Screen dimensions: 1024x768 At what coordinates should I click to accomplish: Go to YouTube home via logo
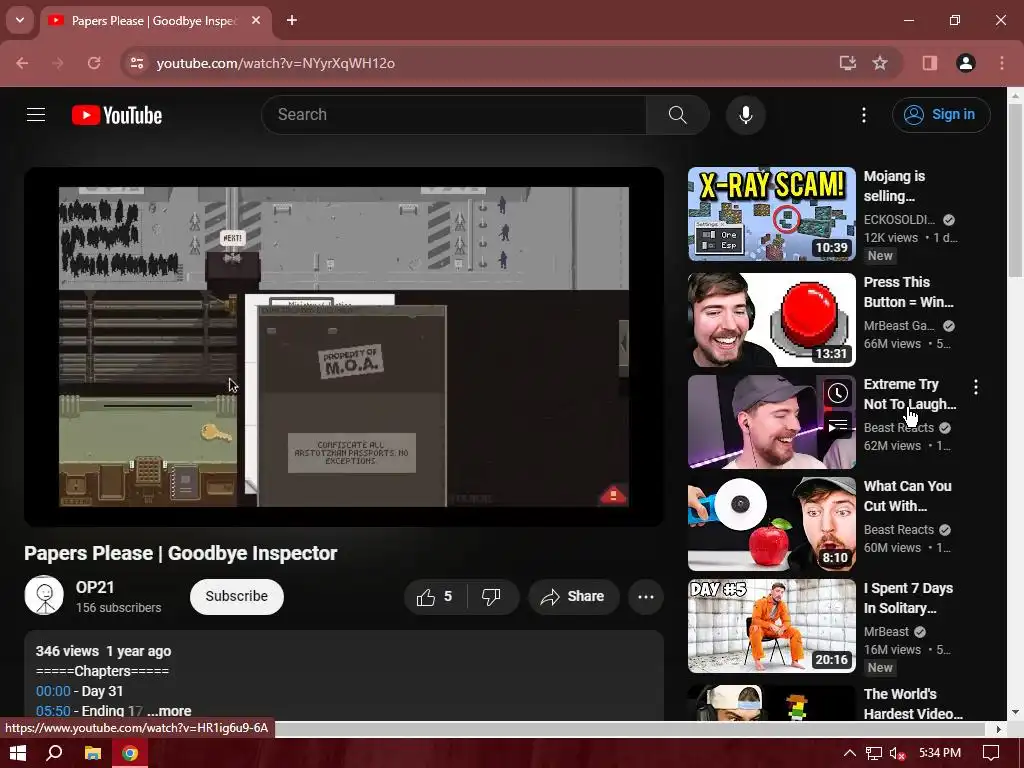pyautogui.click(x=117, y=115)
